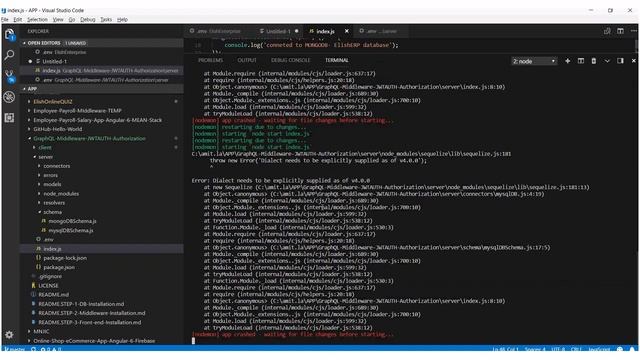Expand the Online-Shop-eCommerce-App-Angular-6-Firebase folder
The height and width of the screenshot is (360, 640).
tap(94, 341)
